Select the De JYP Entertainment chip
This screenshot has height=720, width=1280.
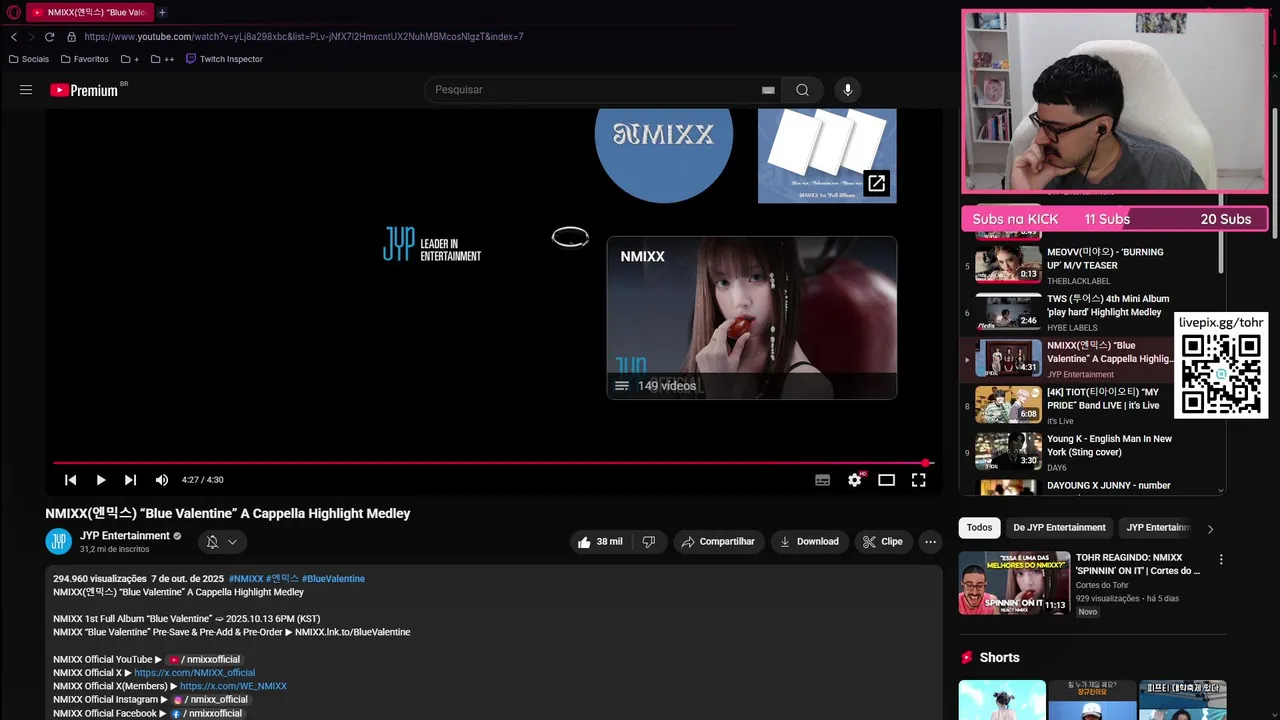[x=1059, y=528]
